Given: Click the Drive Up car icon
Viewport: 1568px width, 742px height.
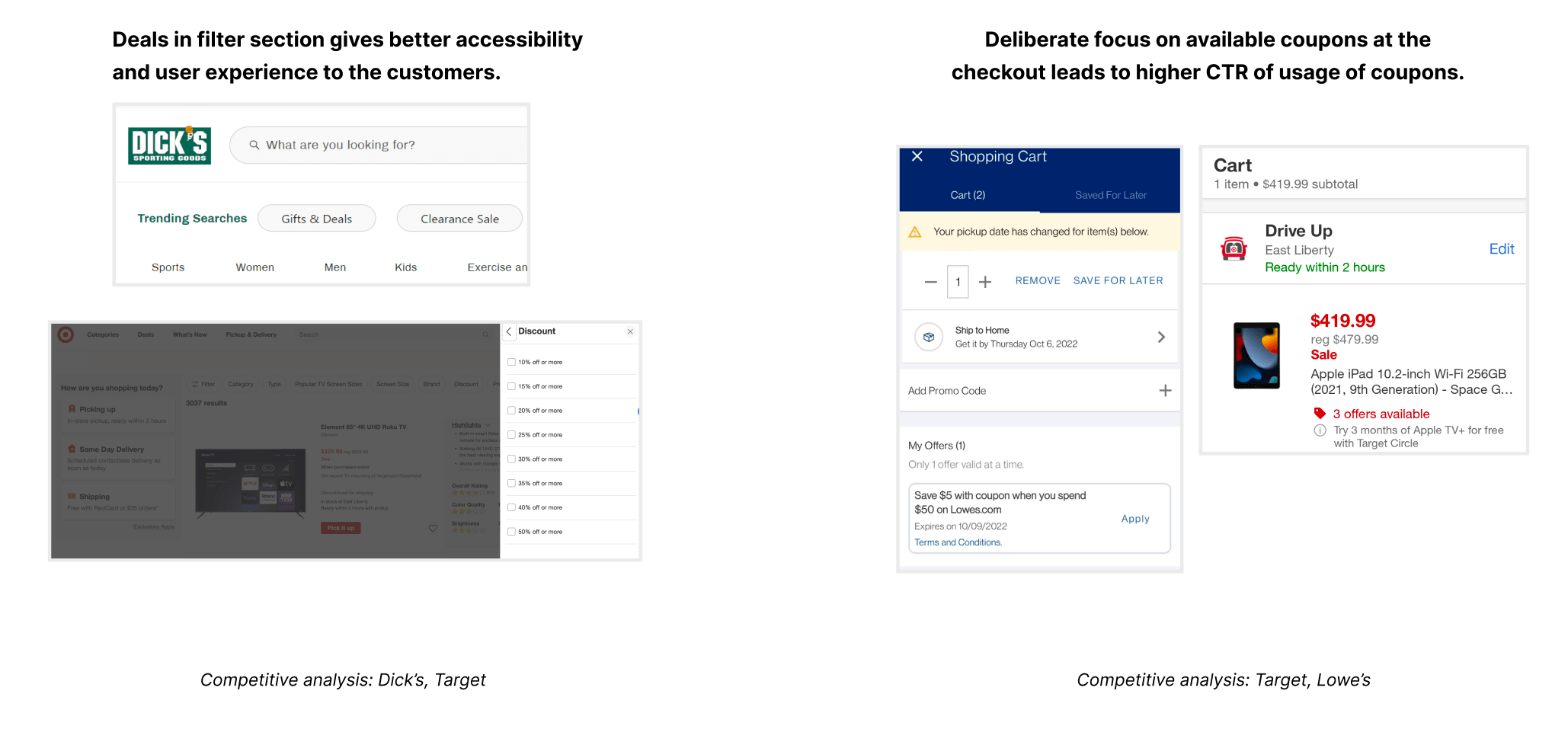Looking at the screenshot, I should point(1234,248).
